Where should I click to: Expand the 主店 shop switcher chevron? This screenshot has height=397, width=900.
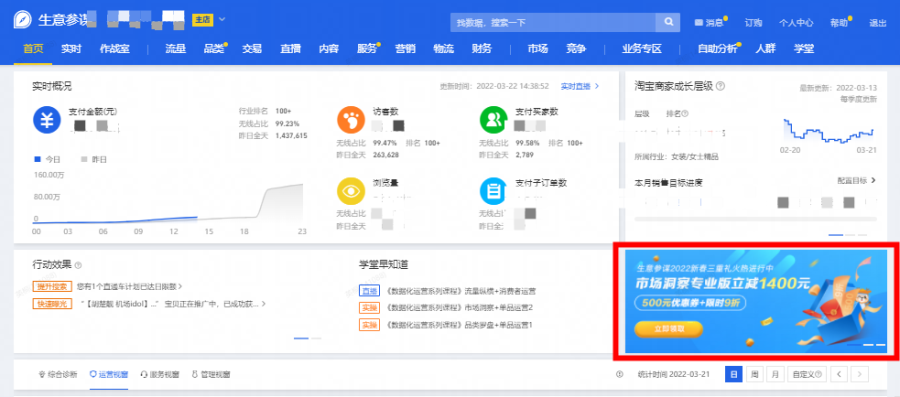222,20
